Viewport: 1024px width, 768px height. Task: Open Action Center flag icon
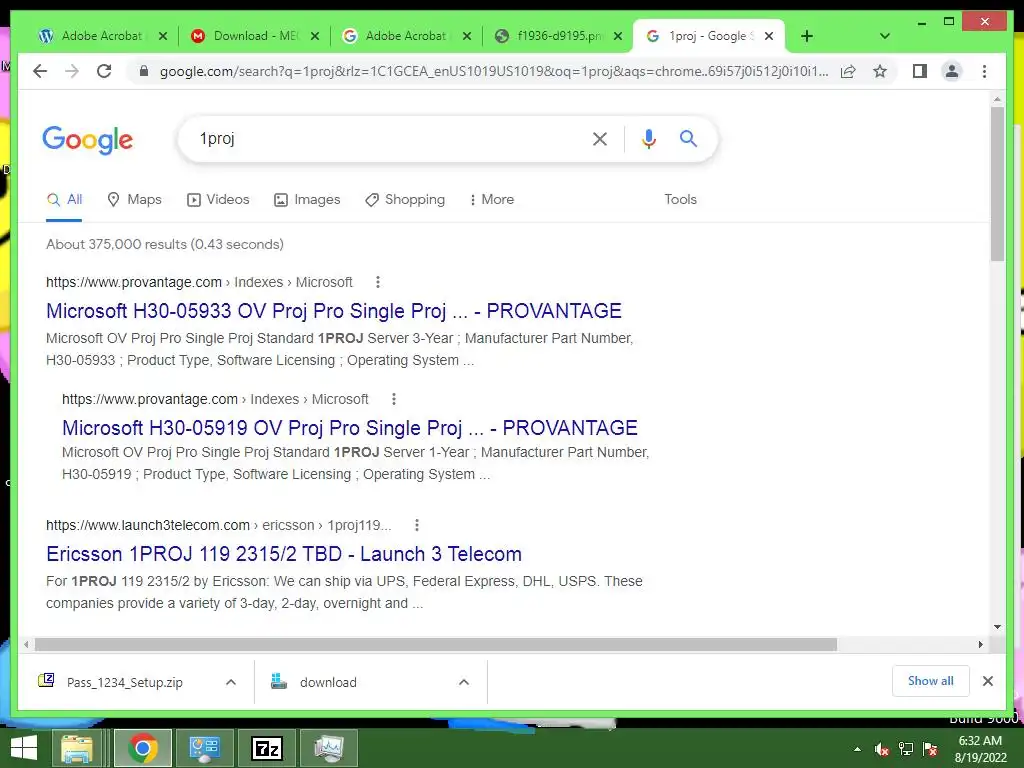pos(930,749)
